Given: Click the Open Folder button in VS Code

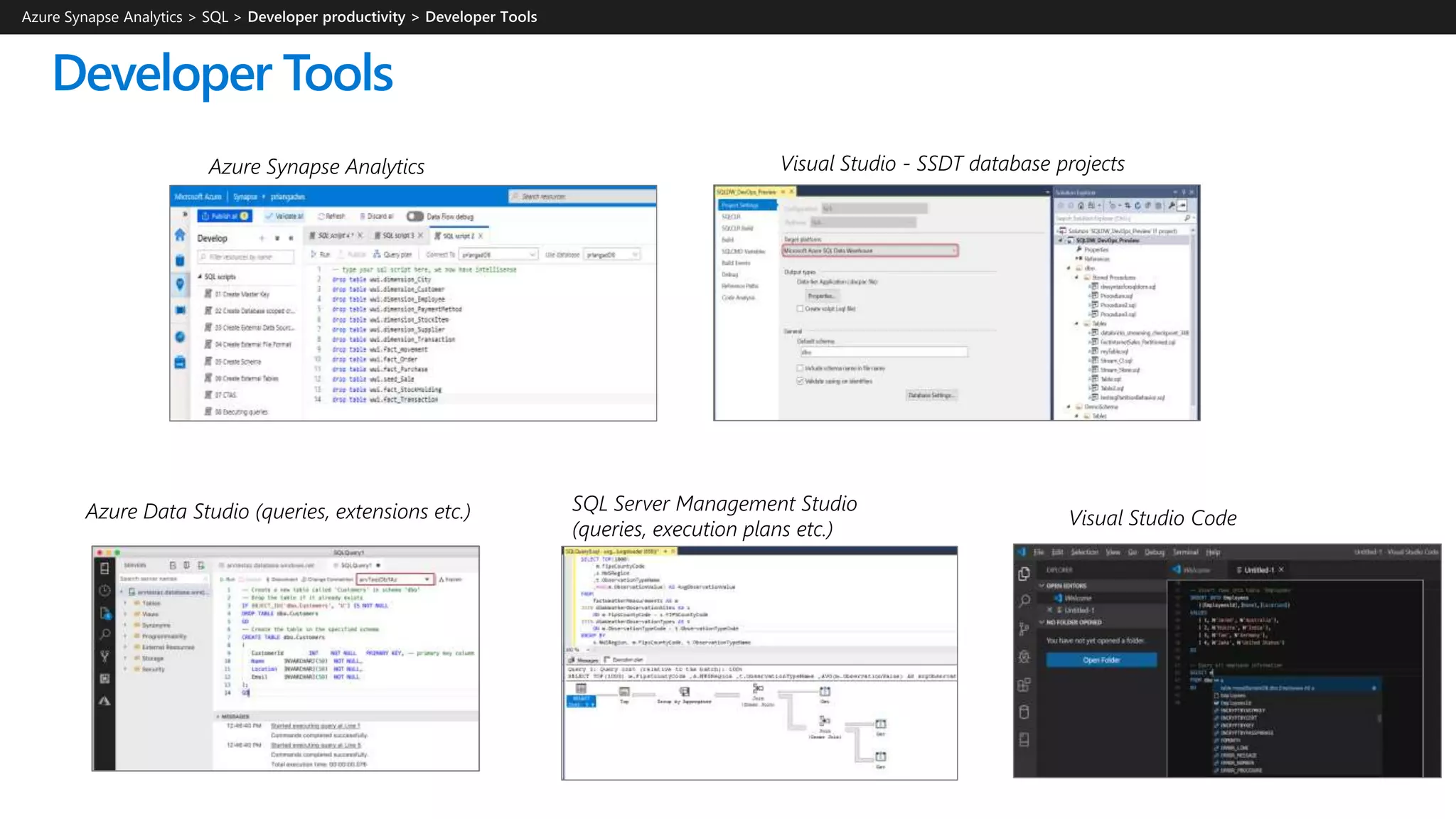Looking at the screenshot, I should coord(1101,660).
